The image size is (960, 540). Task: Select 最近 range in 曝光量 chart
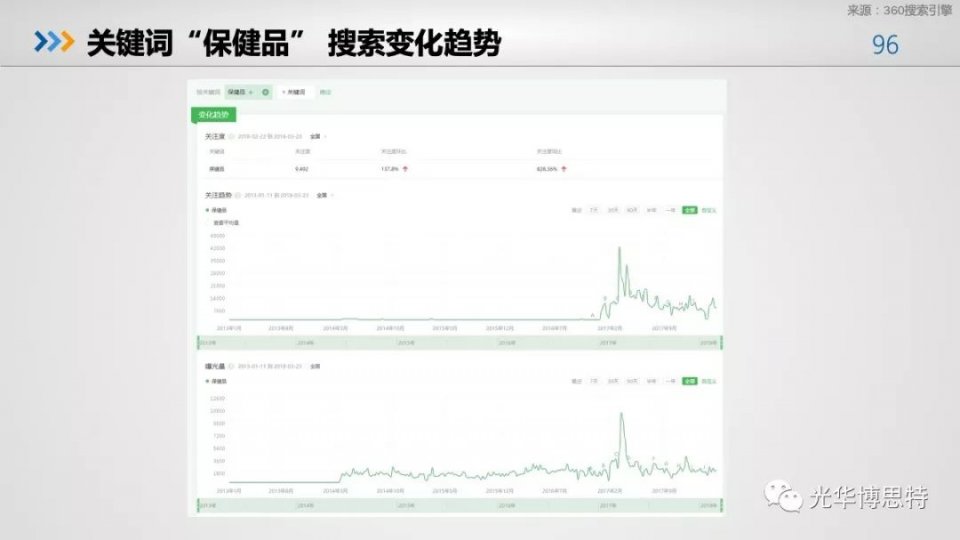point(576,381)
